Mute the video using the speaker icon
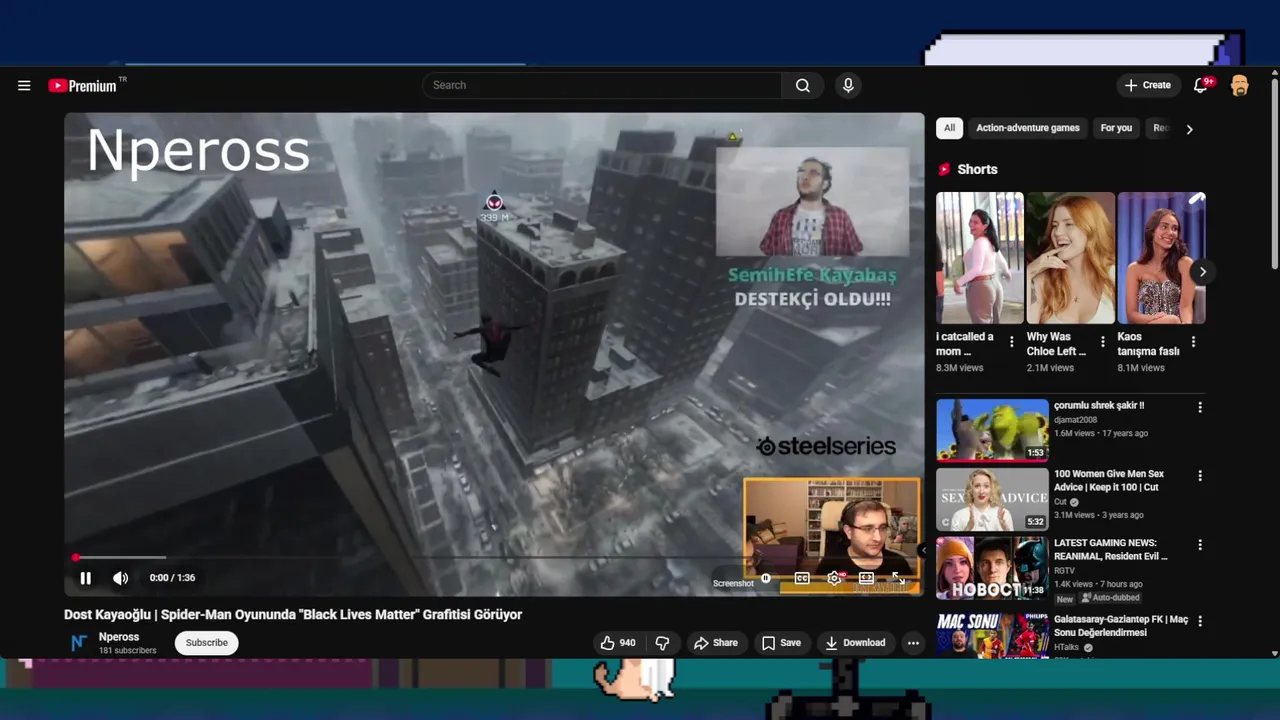Viewport: 1280px width, 720px height. pos(120,578)
